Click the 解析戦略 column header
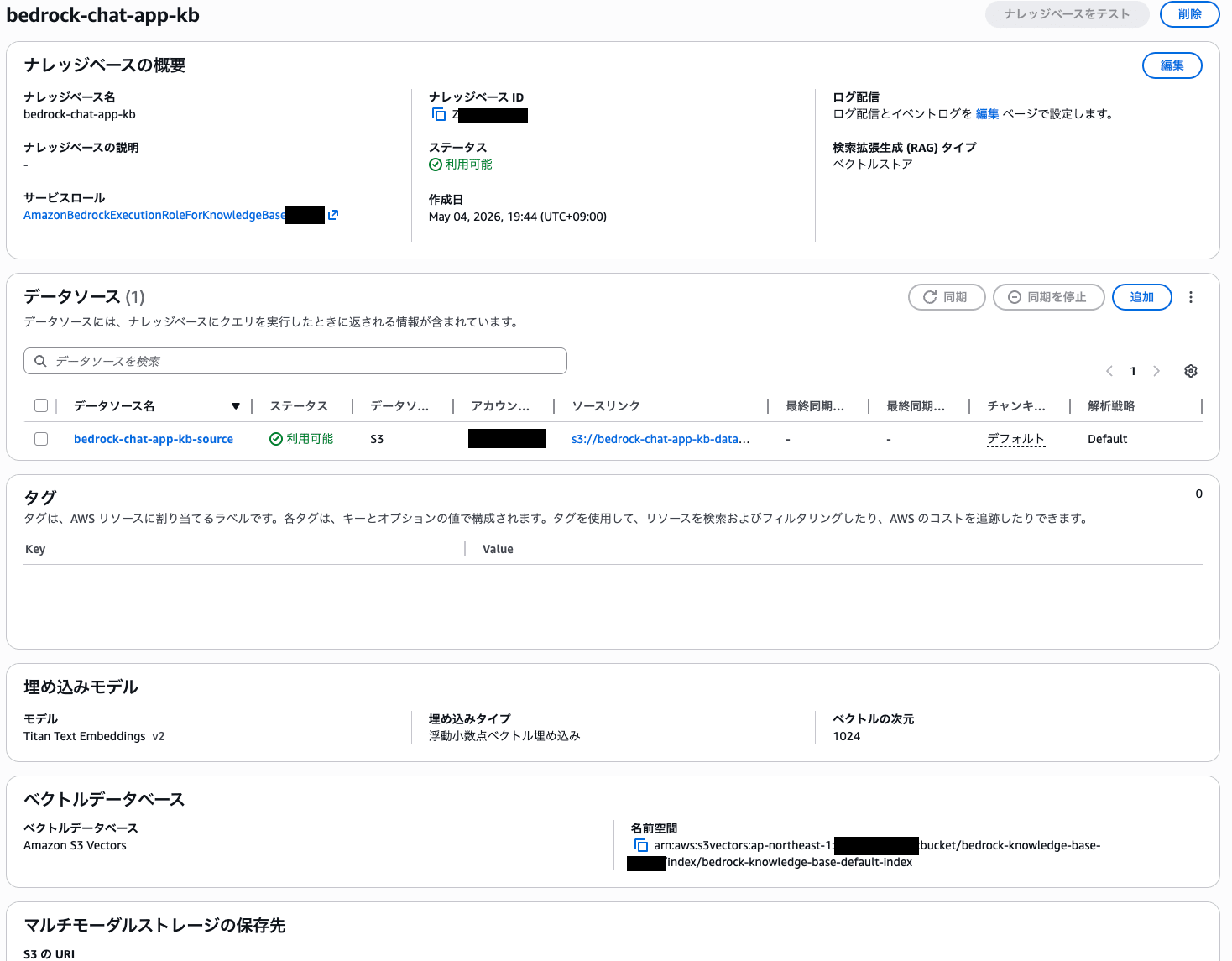 coord(1111,406)
